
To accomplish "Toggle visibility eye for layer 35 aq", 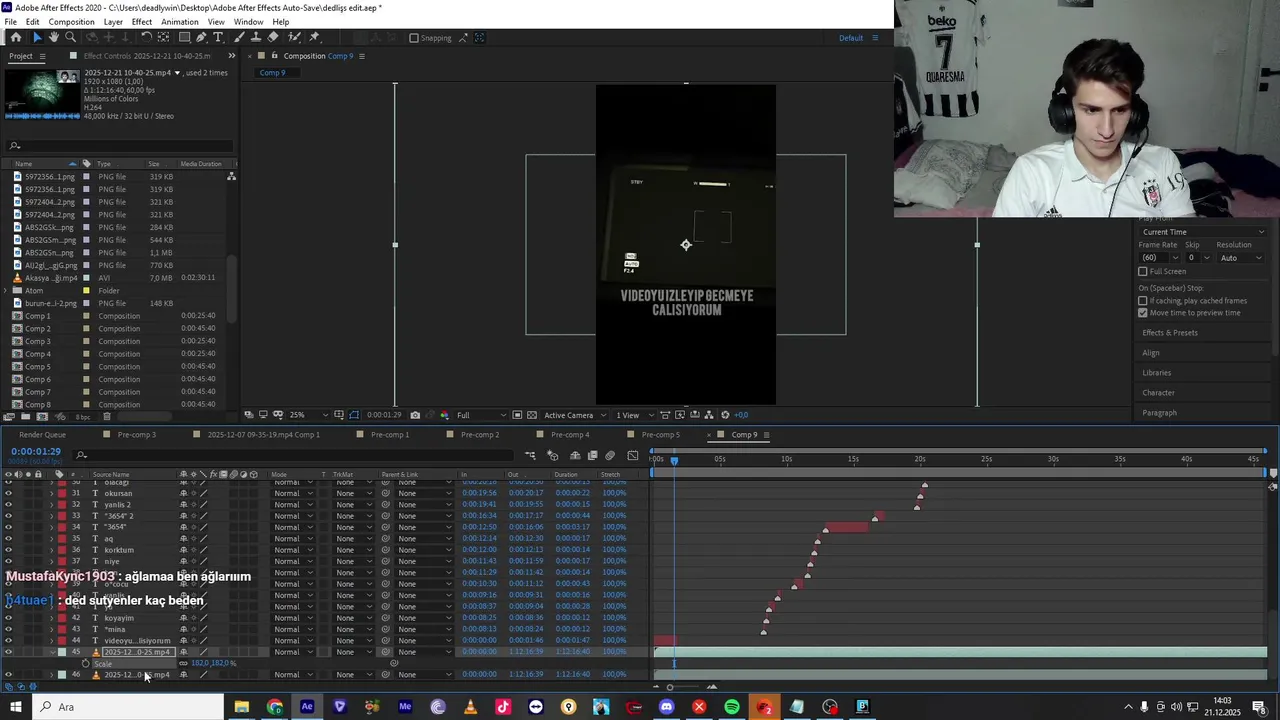I will click(8, 538).
